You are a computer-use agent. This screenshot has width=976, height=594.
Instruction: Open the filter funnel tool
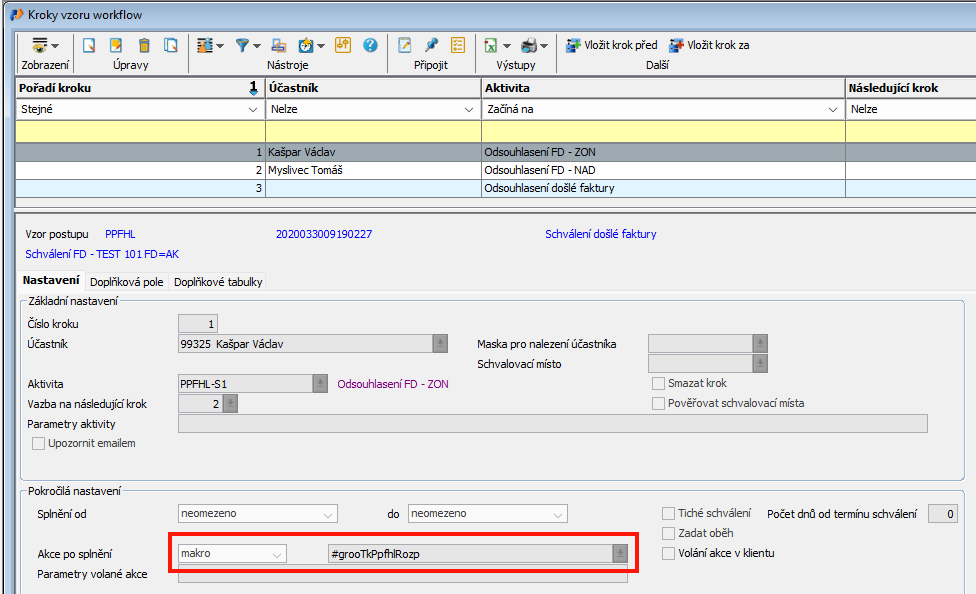point(242,46)
